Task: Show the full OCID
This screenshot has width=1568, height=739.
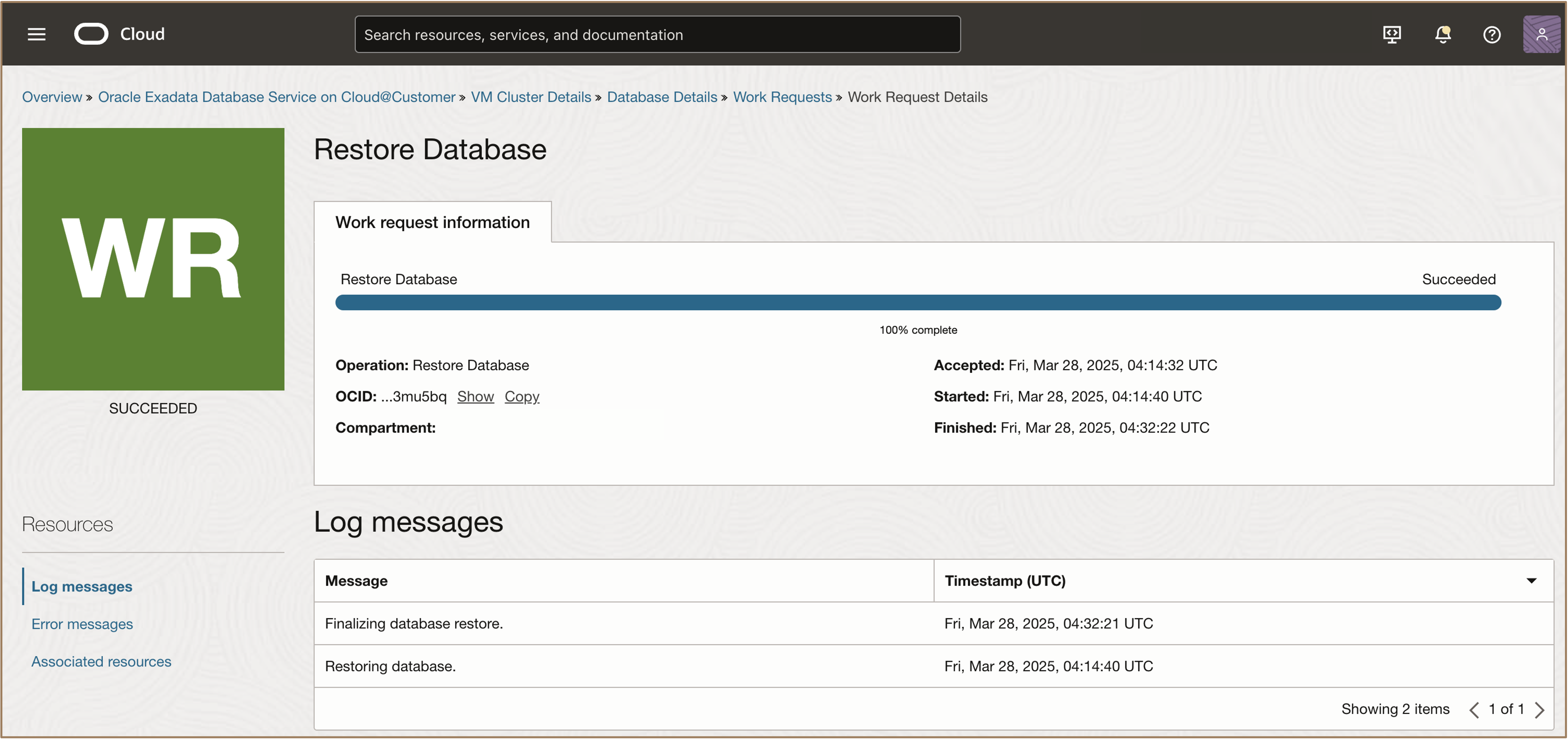Action: coord(475,396)
